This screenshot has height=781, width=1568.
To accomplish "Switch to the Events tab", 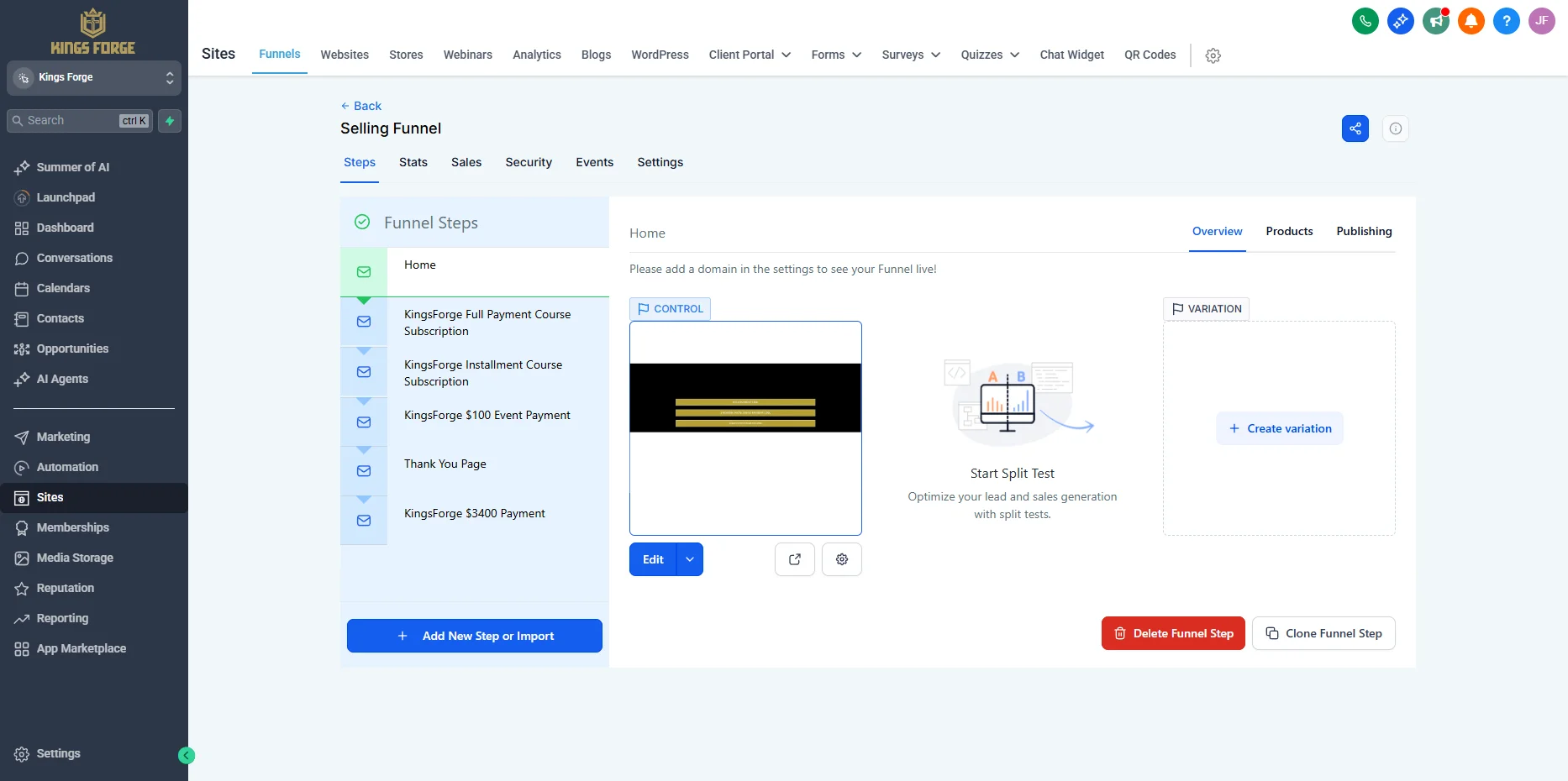I will click(595, 162).
